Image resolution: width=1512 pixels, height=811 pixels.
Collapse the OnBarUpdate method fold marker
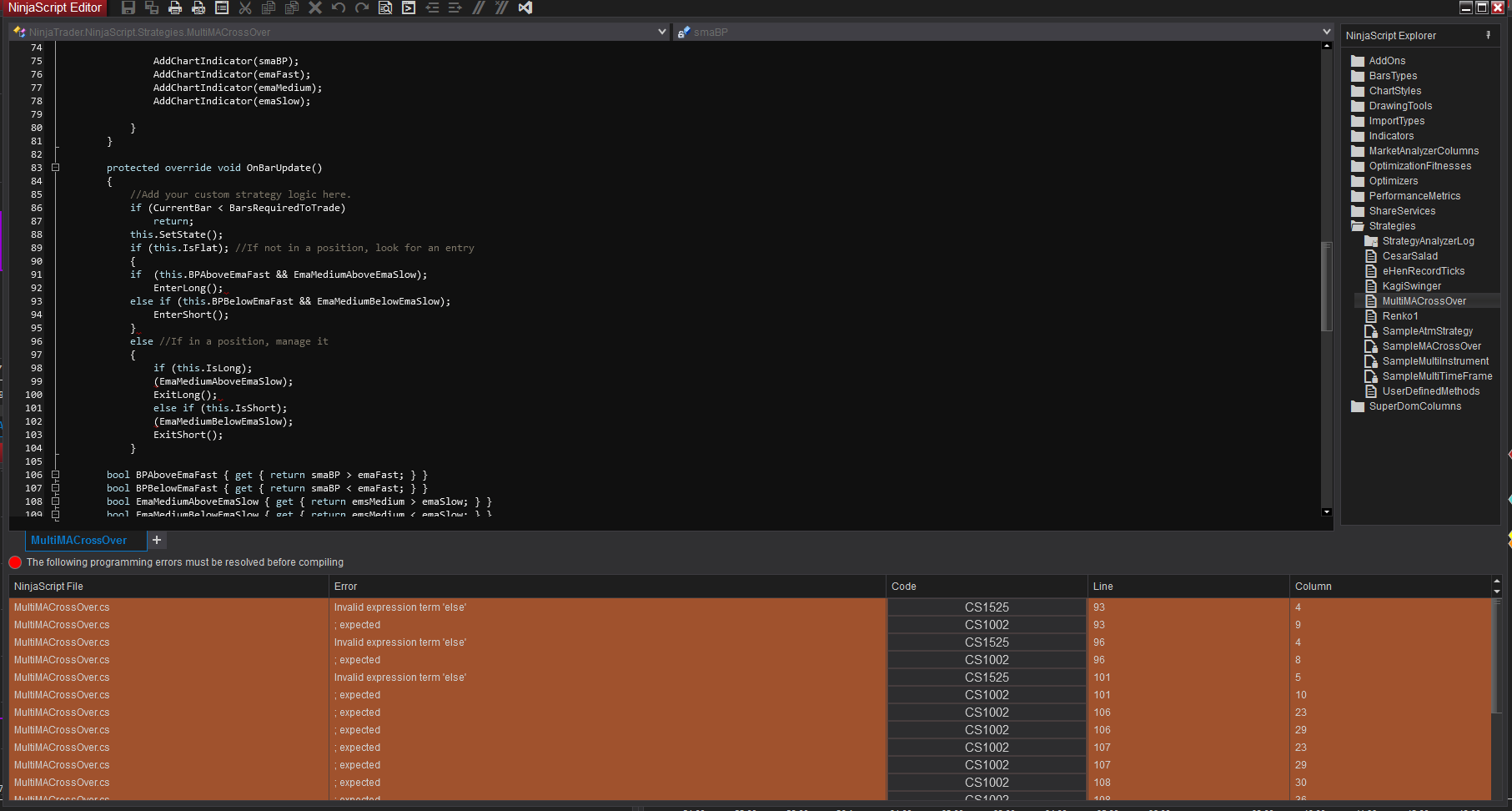click(x=56, y=168)
